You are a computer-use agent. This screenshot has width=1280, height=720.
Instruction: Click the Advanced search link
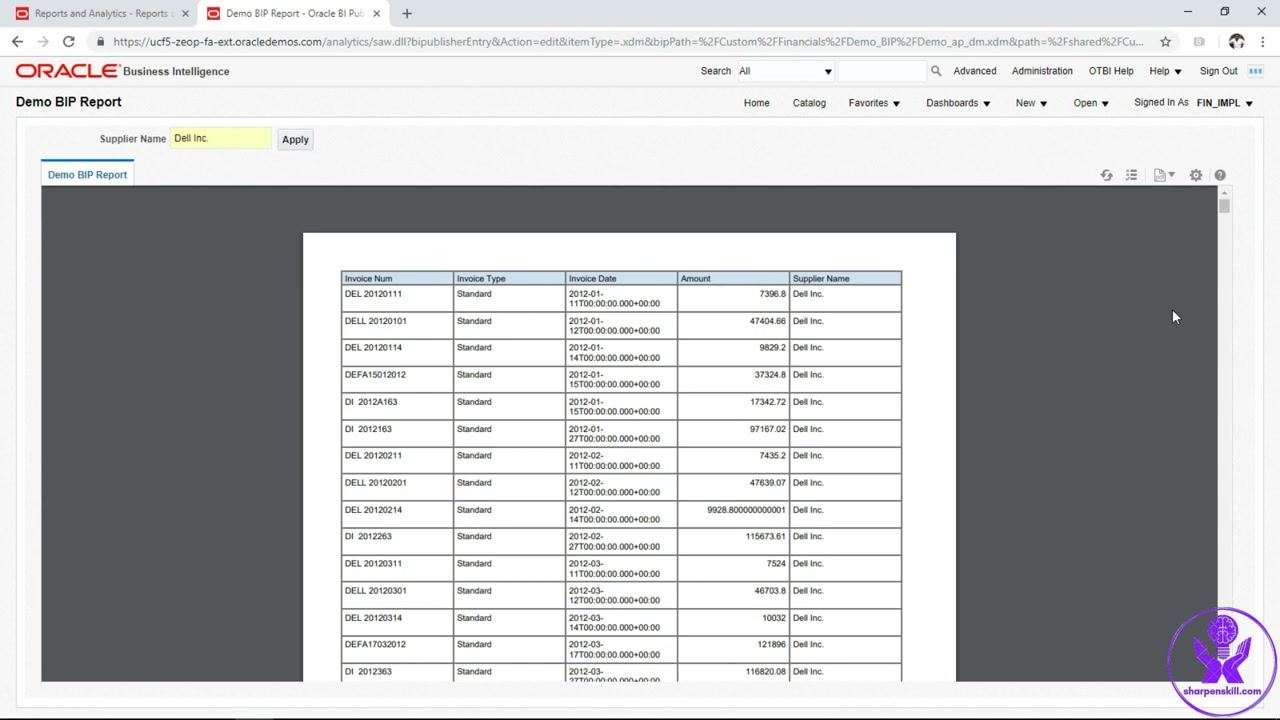974,71
